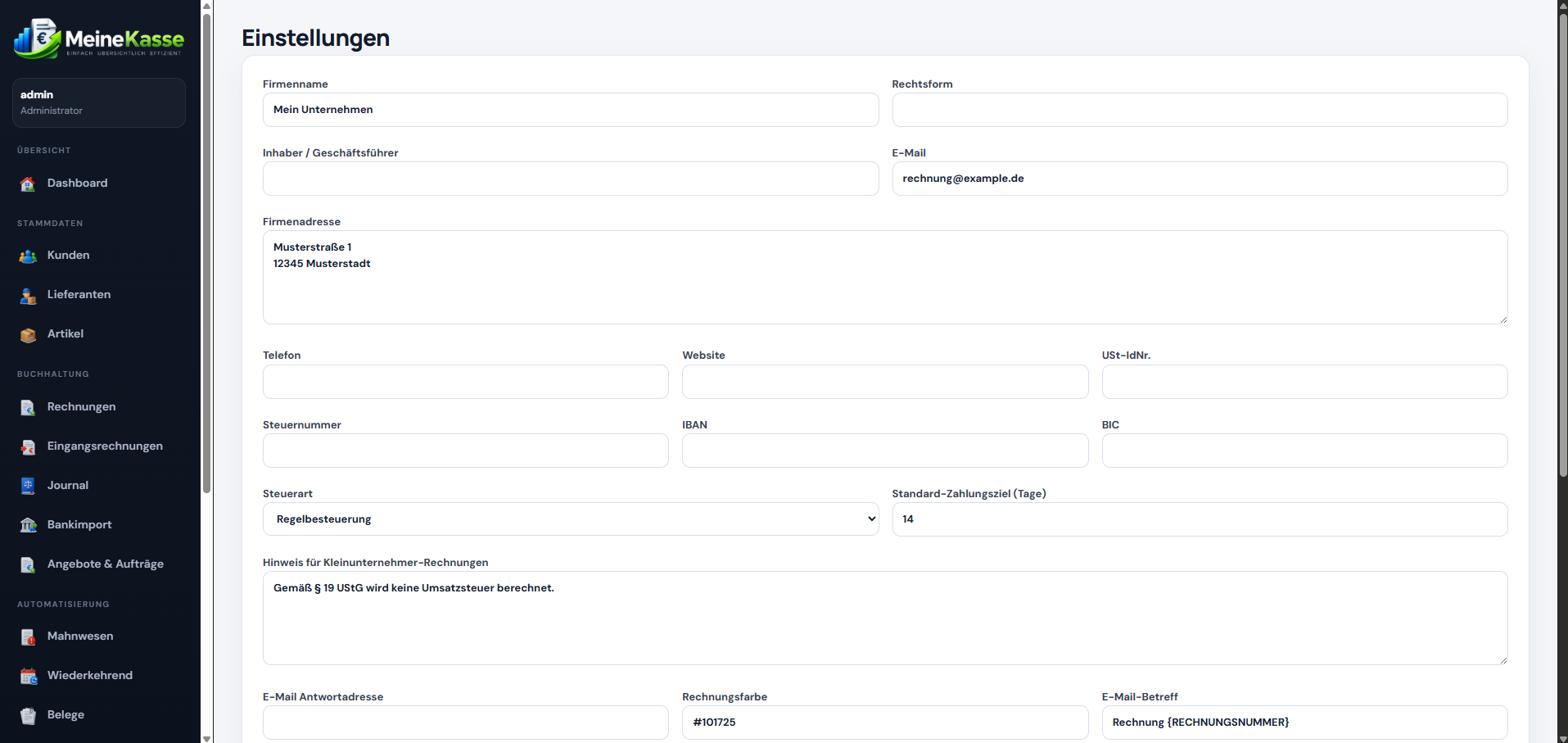This screenshot has width=1568, height=743.
Task: Edit the E-Mail field rechnung@example.de
Action: (x=1200, y=179)
